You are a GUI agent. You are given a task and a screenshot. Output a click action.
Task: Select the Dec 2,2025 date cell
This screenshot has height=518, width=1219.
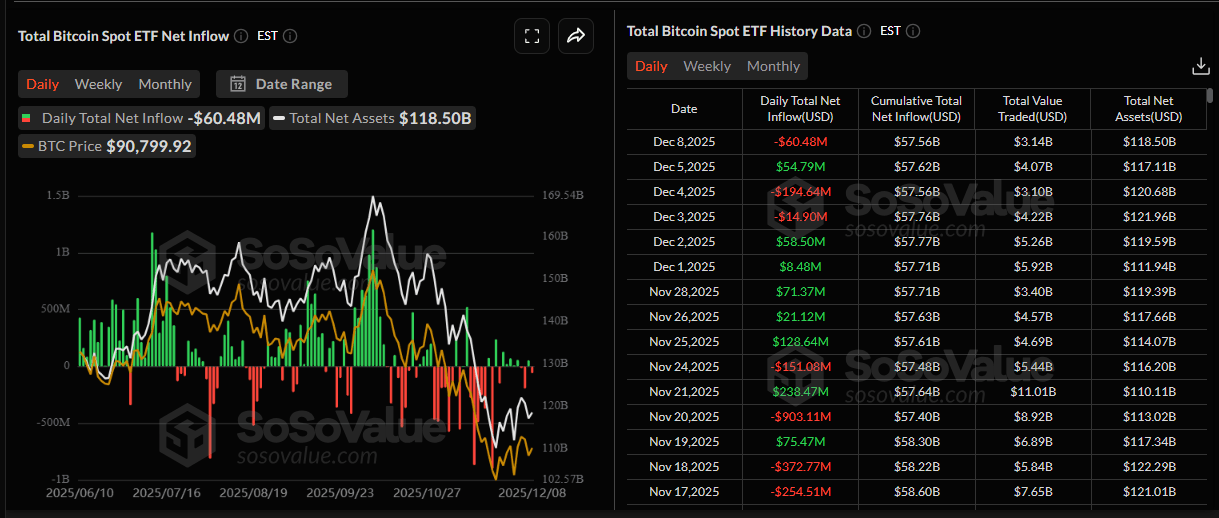tap(684, 242)
